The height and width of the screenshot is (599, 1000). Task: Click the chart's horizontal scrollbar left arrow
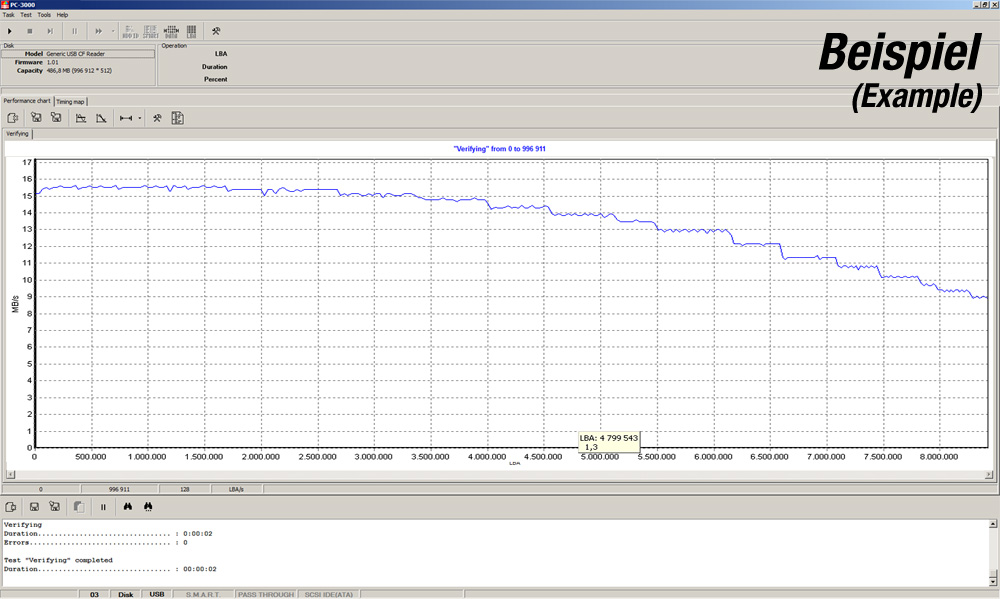pos(10,474)
